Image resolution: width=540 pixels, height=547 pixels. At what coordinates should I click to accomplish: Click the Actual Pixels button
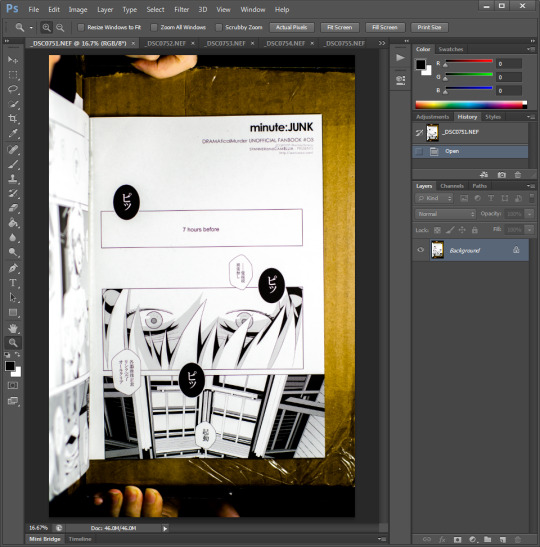click(x=291, y=27)
